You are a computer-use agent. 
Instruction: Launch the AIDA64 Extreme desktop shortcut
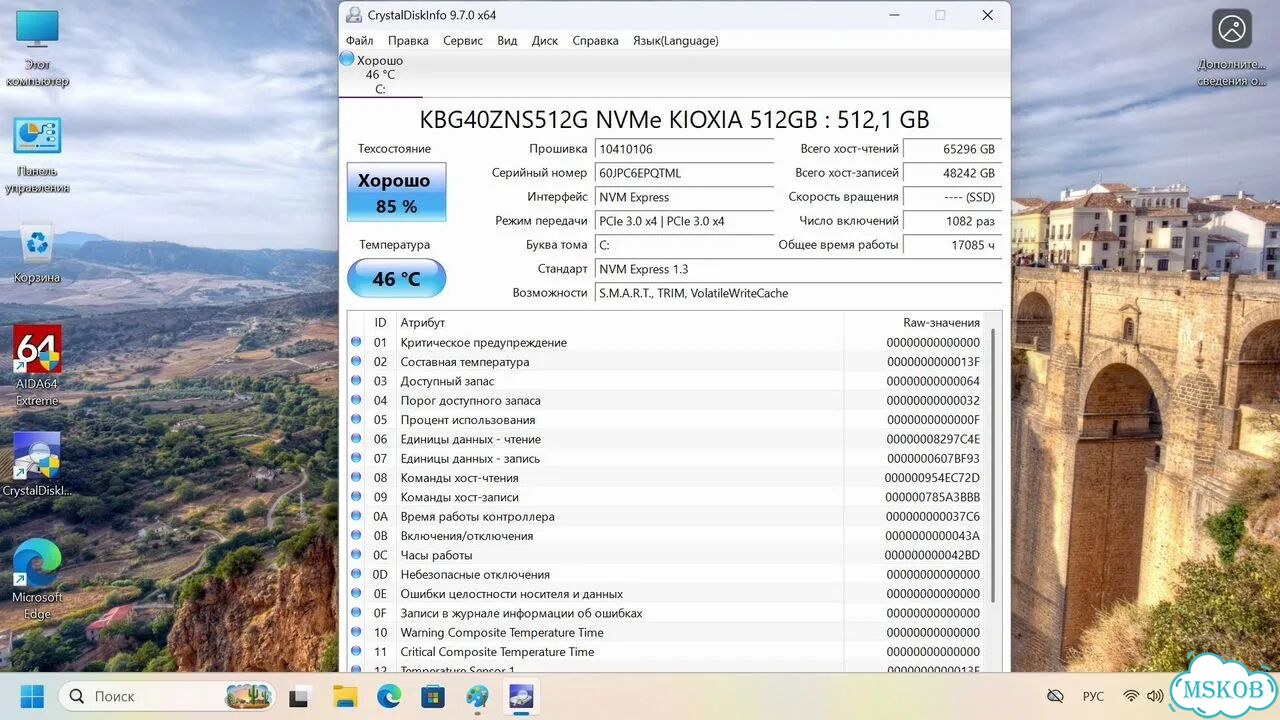point(37,365)
